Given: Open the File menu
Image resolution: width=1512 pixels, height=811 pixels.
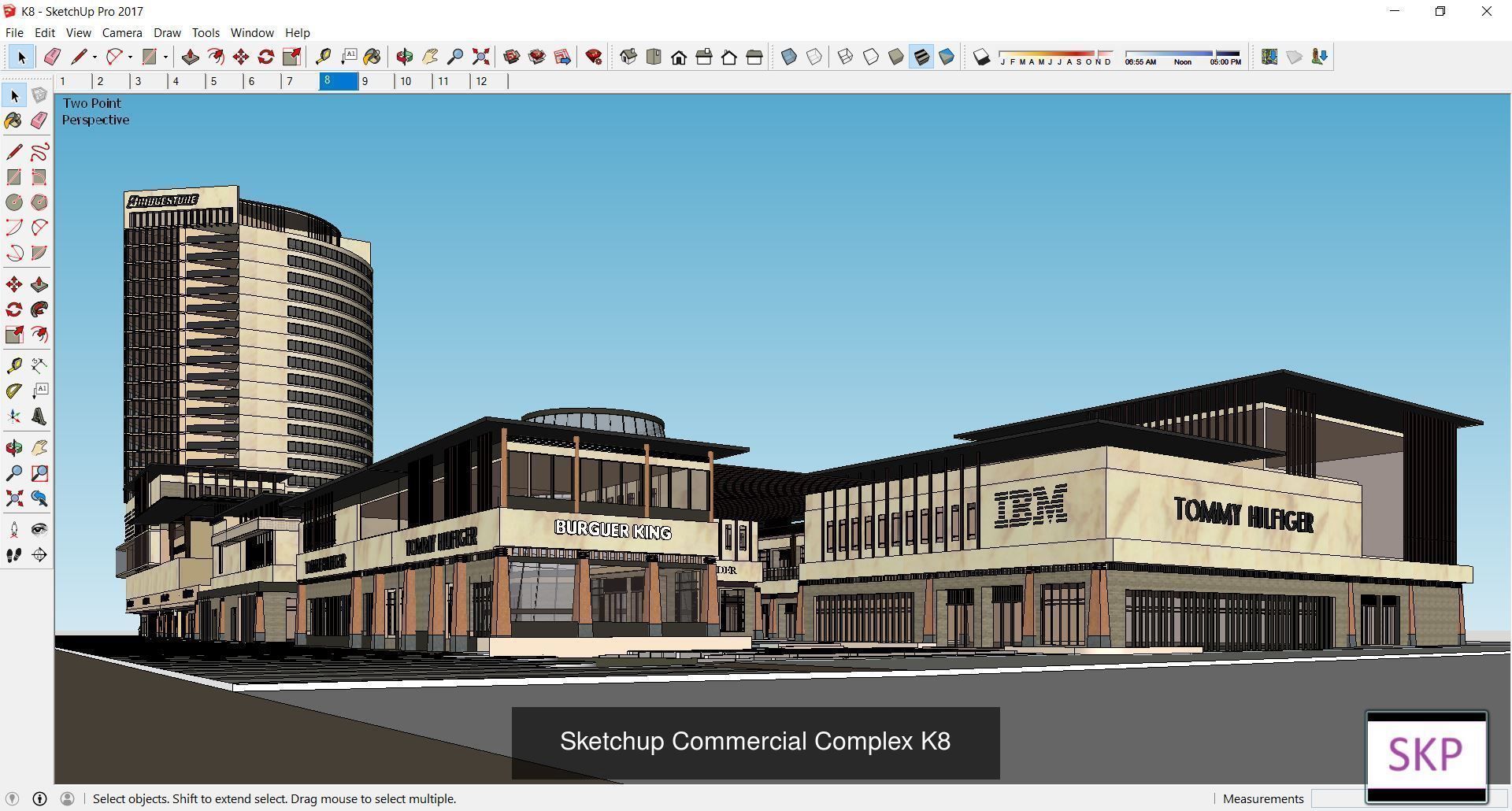Looking at the screenshot, I should click(14, 32).
